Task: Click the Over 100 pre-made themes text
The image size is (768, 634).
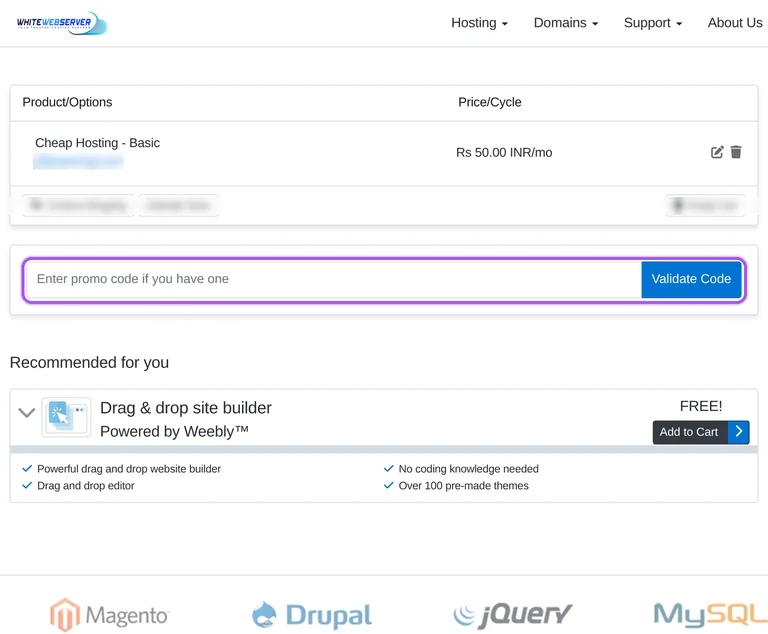Action: pyautogui.click(x=463, y=486)
